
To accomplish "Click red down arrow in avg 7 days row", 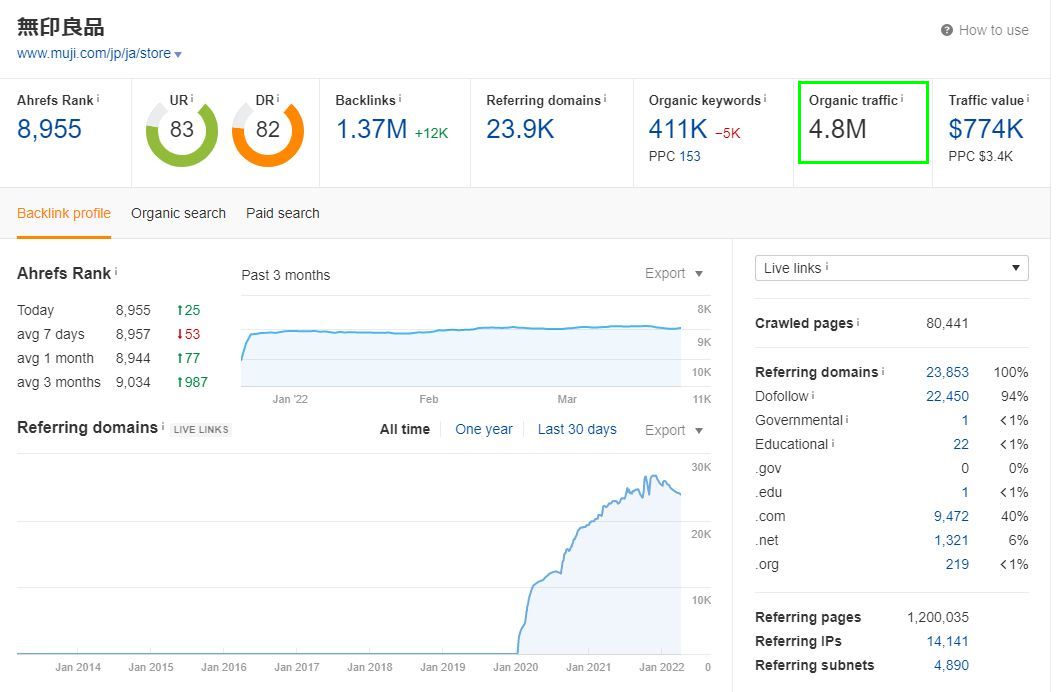I will coord(180,334).
